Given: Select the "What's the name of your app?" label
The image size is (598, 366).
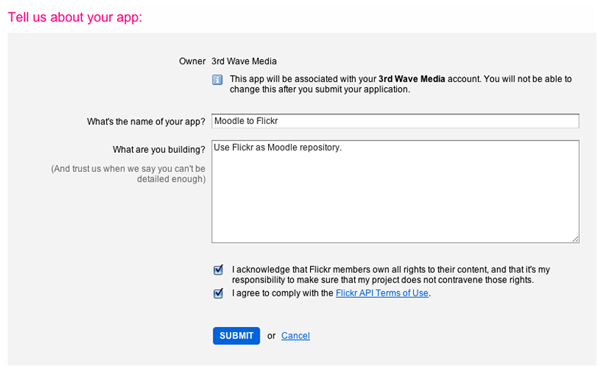Looking at the screenshot, I should point(146,122).
